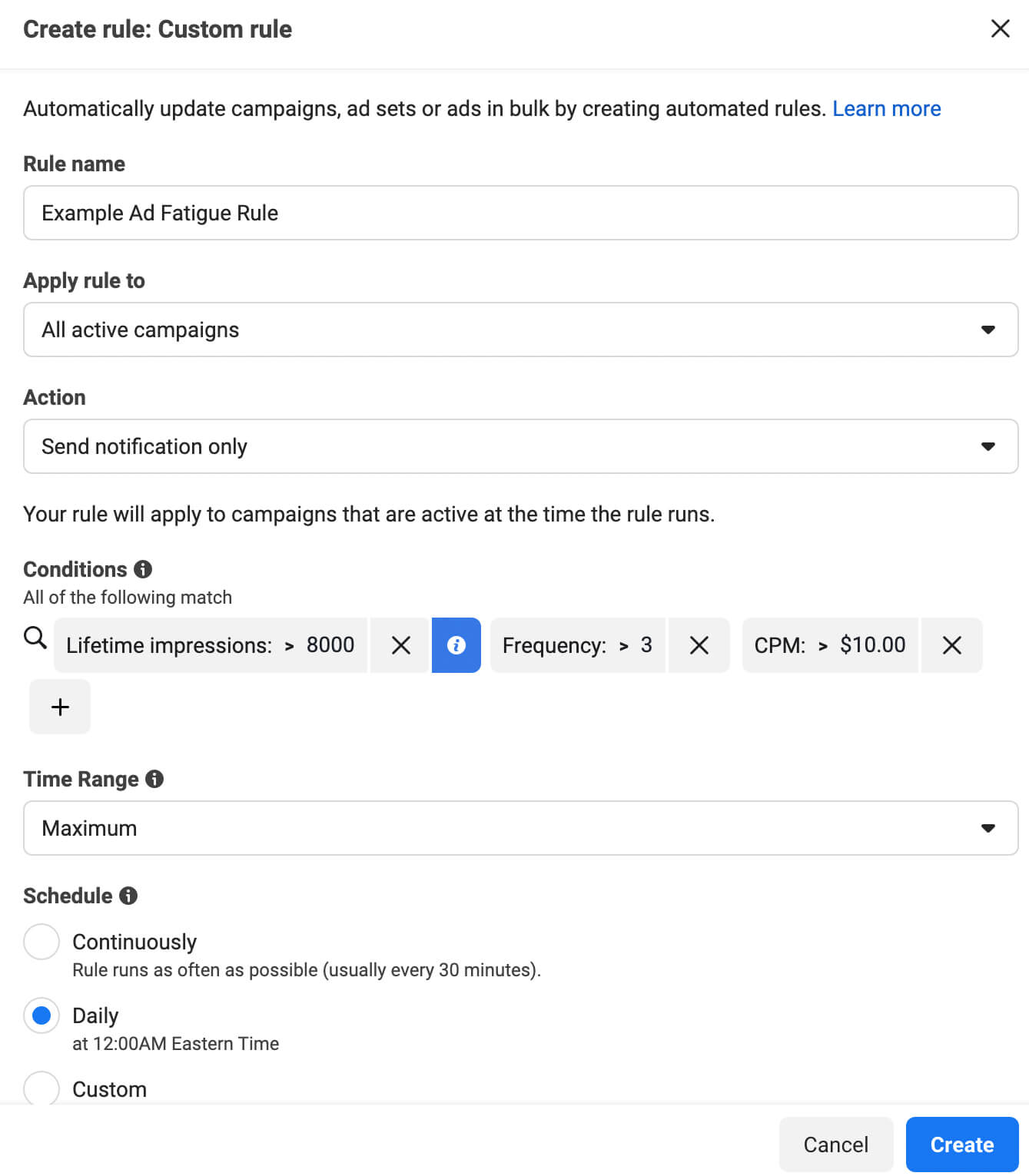Add a new condition with the plus icon
This screenshot has height=1176, width=1029.
pyautogui.click(x=59, y=706)
